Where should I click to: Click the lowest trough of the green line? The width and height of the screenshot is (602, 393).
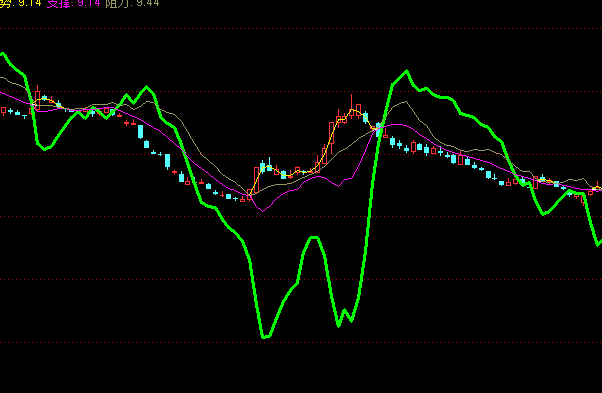click(x=265, y=337)
